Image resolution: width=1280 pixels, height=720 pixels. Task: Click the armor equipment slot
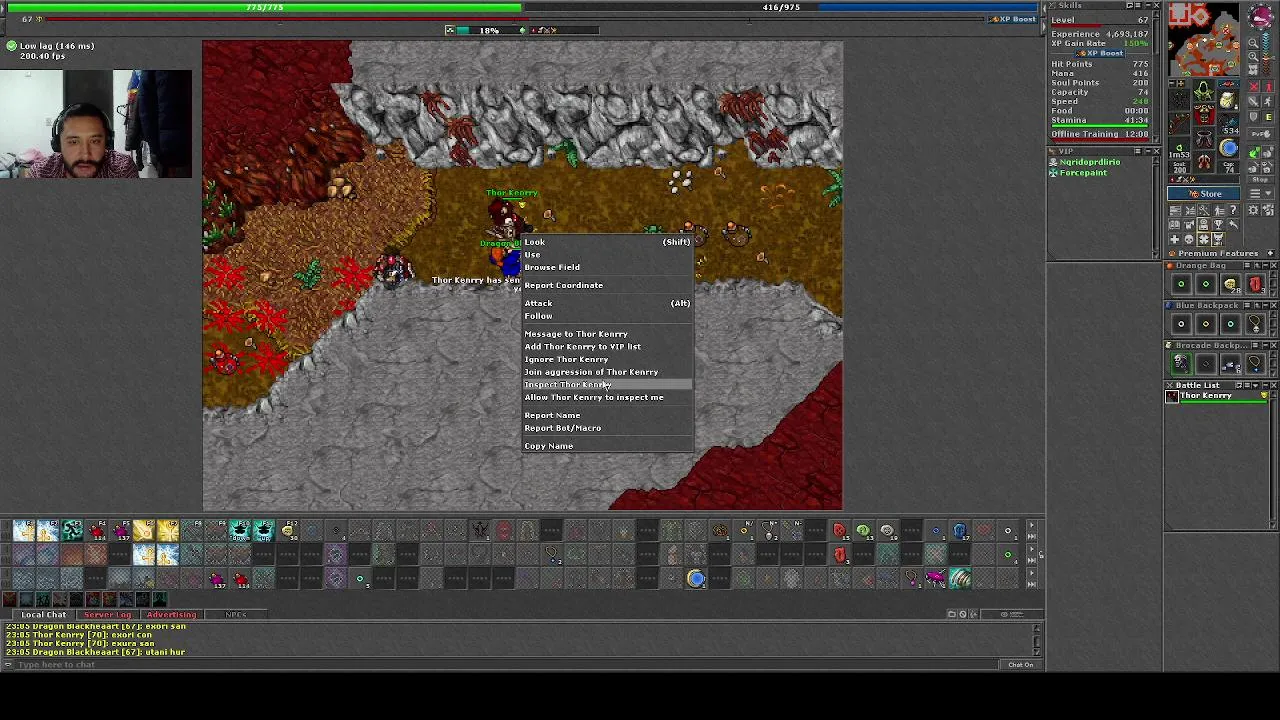pos(1204,114)
